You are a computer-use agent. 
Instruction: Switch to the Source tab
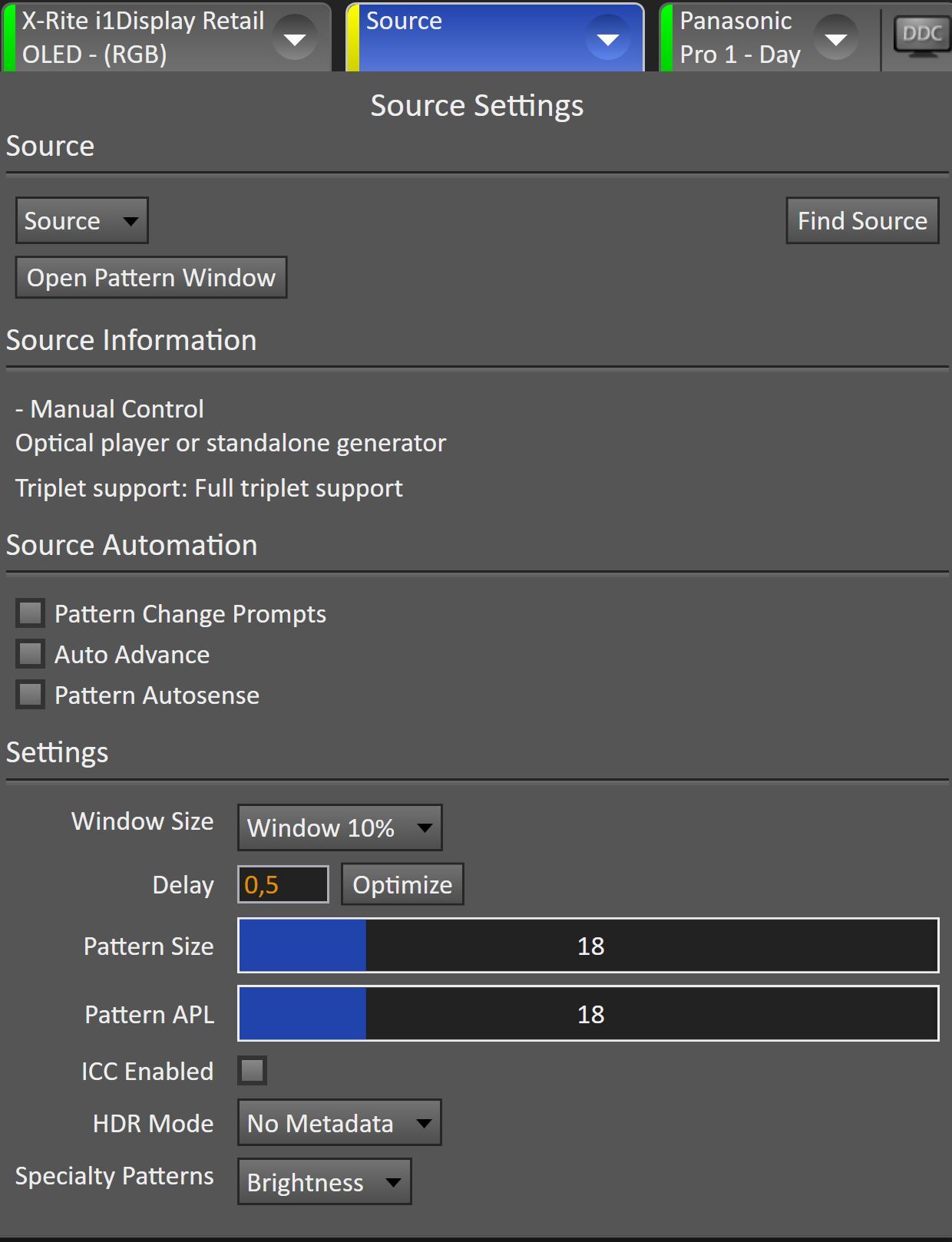pyautogui.click(x=461, y=38)
